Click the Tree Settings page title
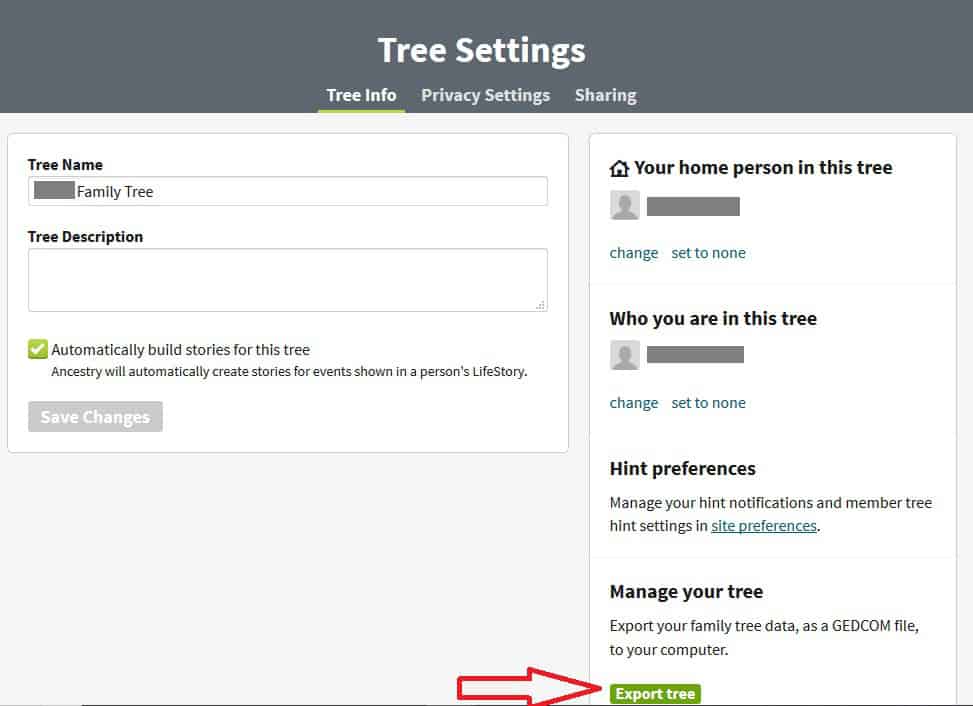Viewport: 973px width, 706px height. 482,50
